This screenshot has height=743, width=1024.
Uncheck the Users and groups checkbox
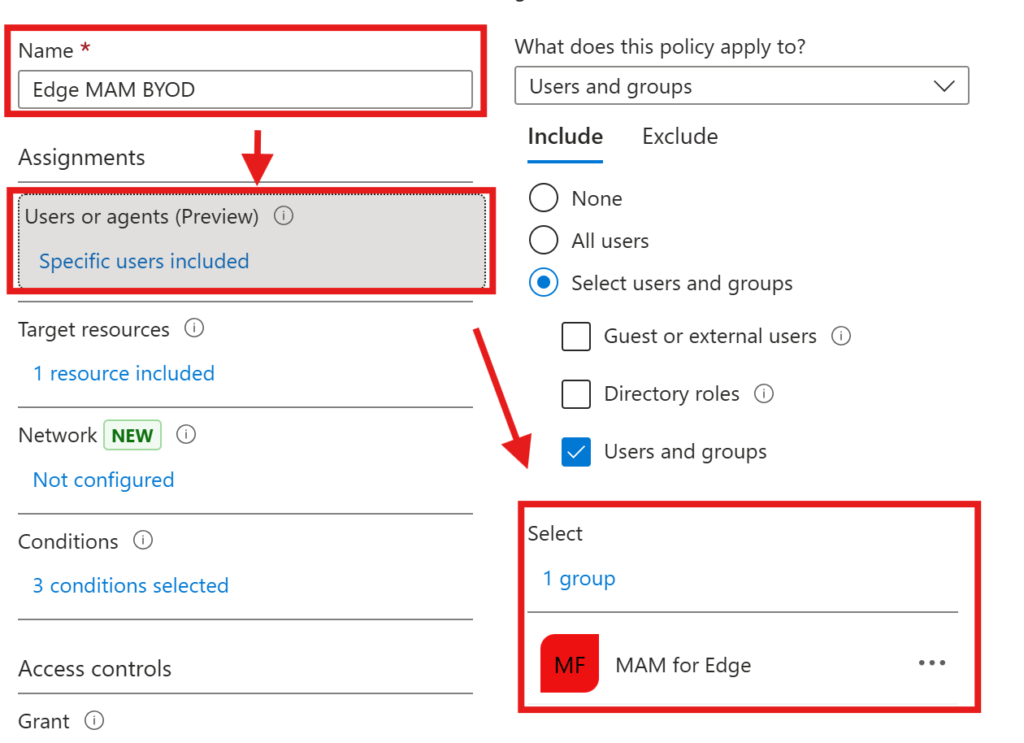(576, 452)
